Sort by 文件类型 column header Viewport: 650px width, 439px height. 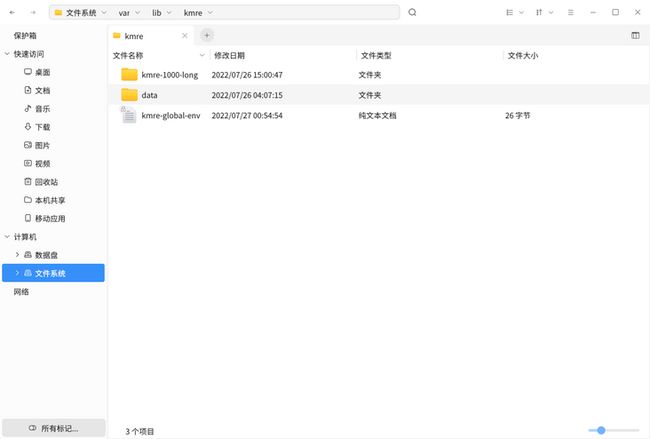tap(376, 56)
